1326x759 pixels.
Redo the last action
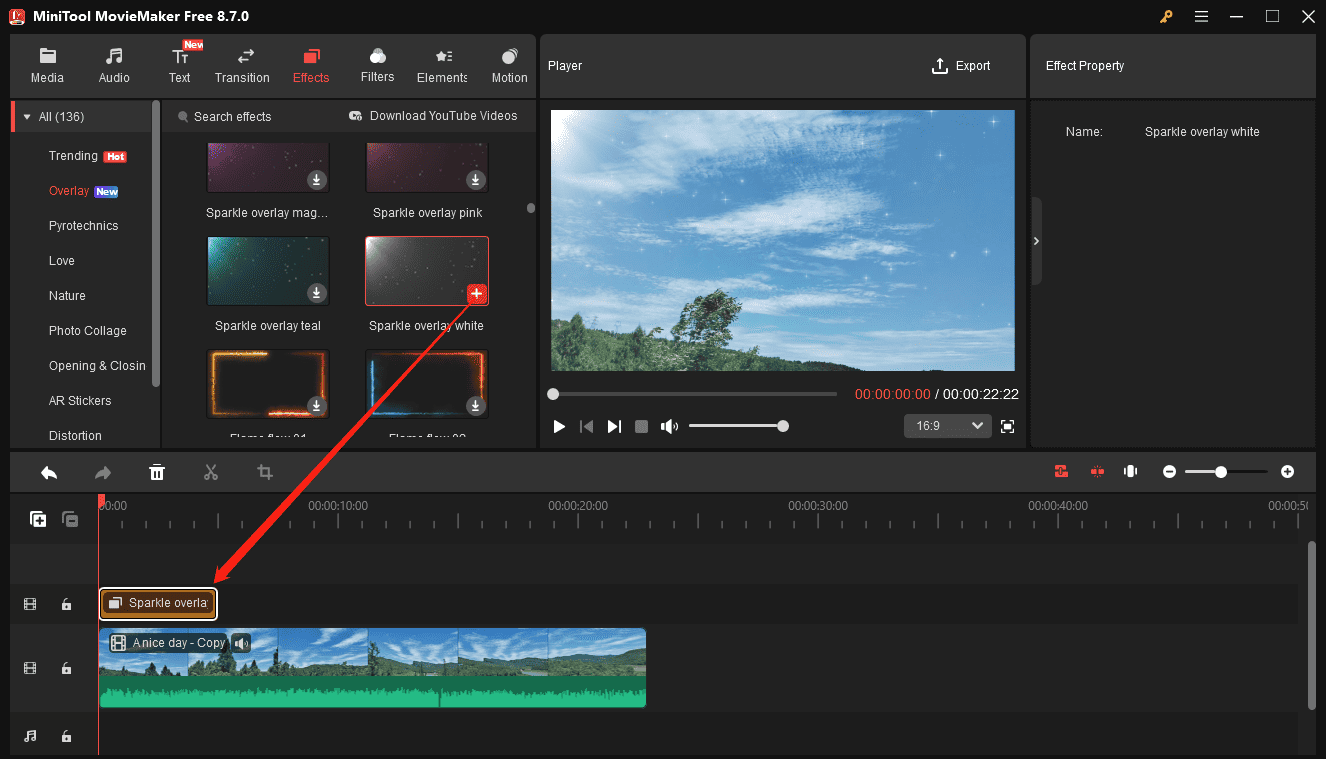coord(103,472)
